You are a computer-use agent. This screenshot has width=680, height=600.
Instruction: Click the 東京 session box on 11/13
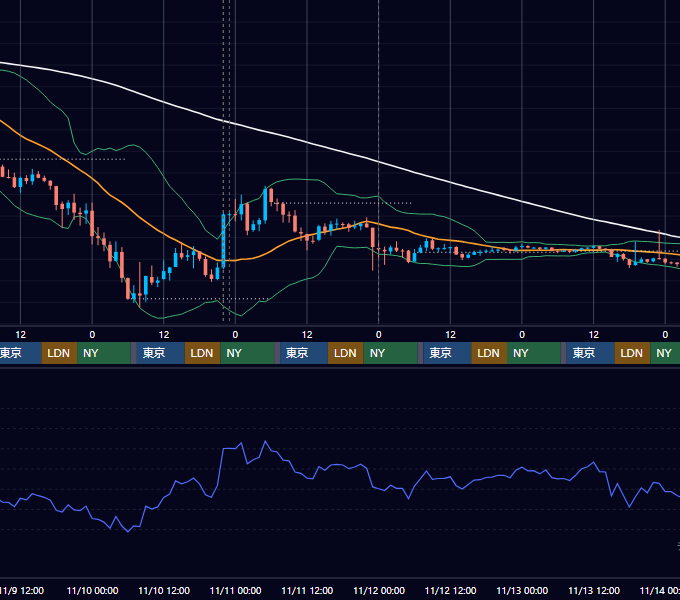[x=591, y=353]
